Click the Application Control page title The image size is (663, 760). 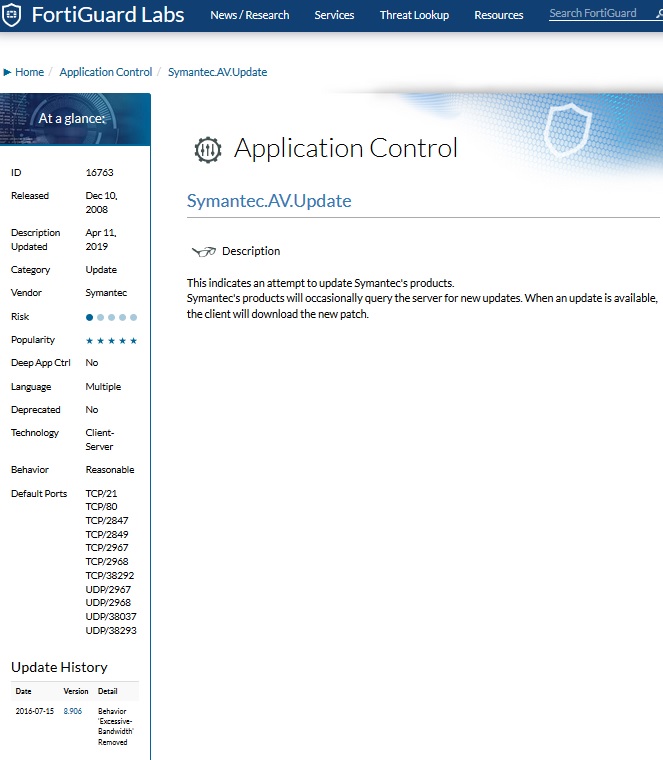click(346, 148)
